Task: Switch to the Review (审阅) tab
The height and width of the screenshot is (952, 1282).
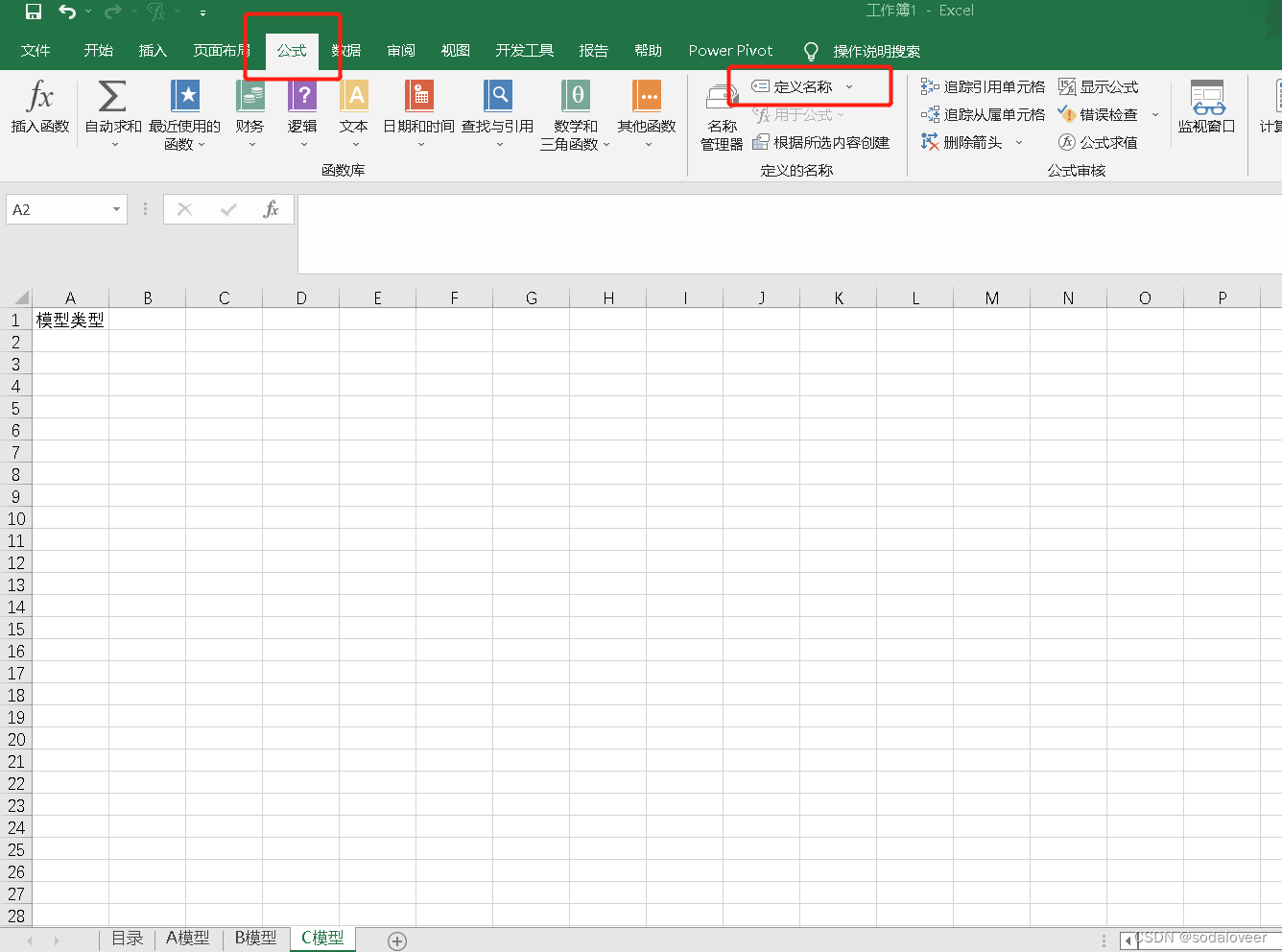Action: pyautogui.click(x=401, y=51)
